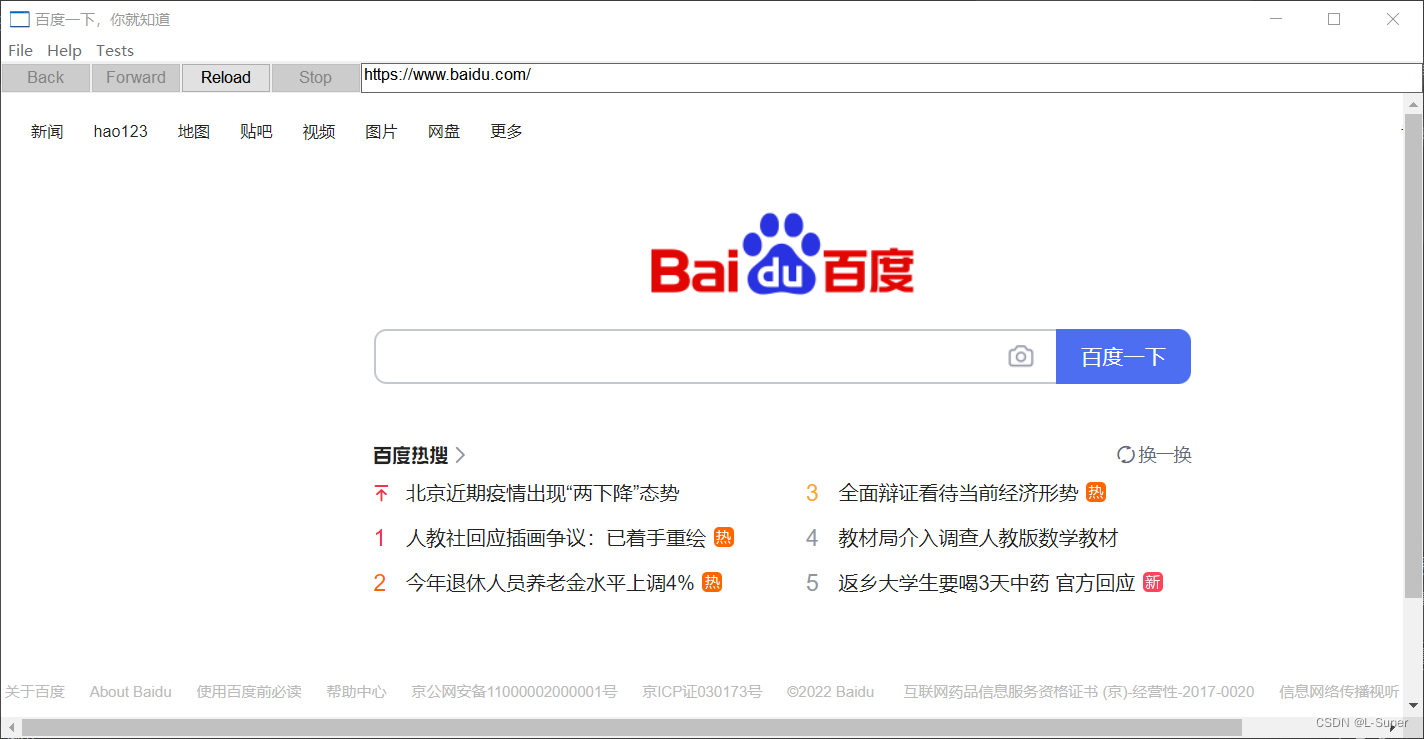
Task: Click the vertical scrollbar up arrow
Action: [x=1413, y=103]
